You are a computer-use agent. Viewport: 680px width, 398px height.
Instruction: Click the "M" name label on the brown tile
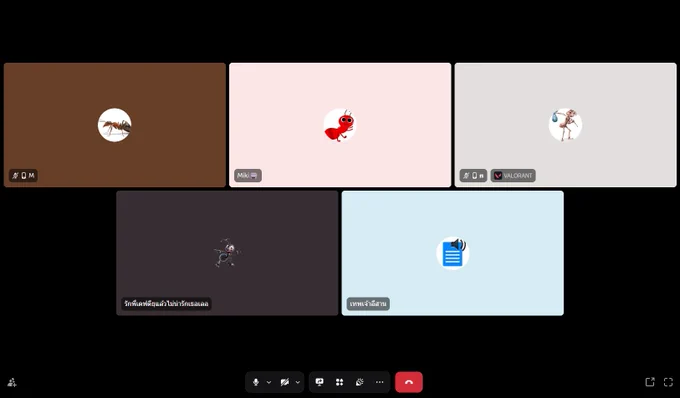point(31,176)
